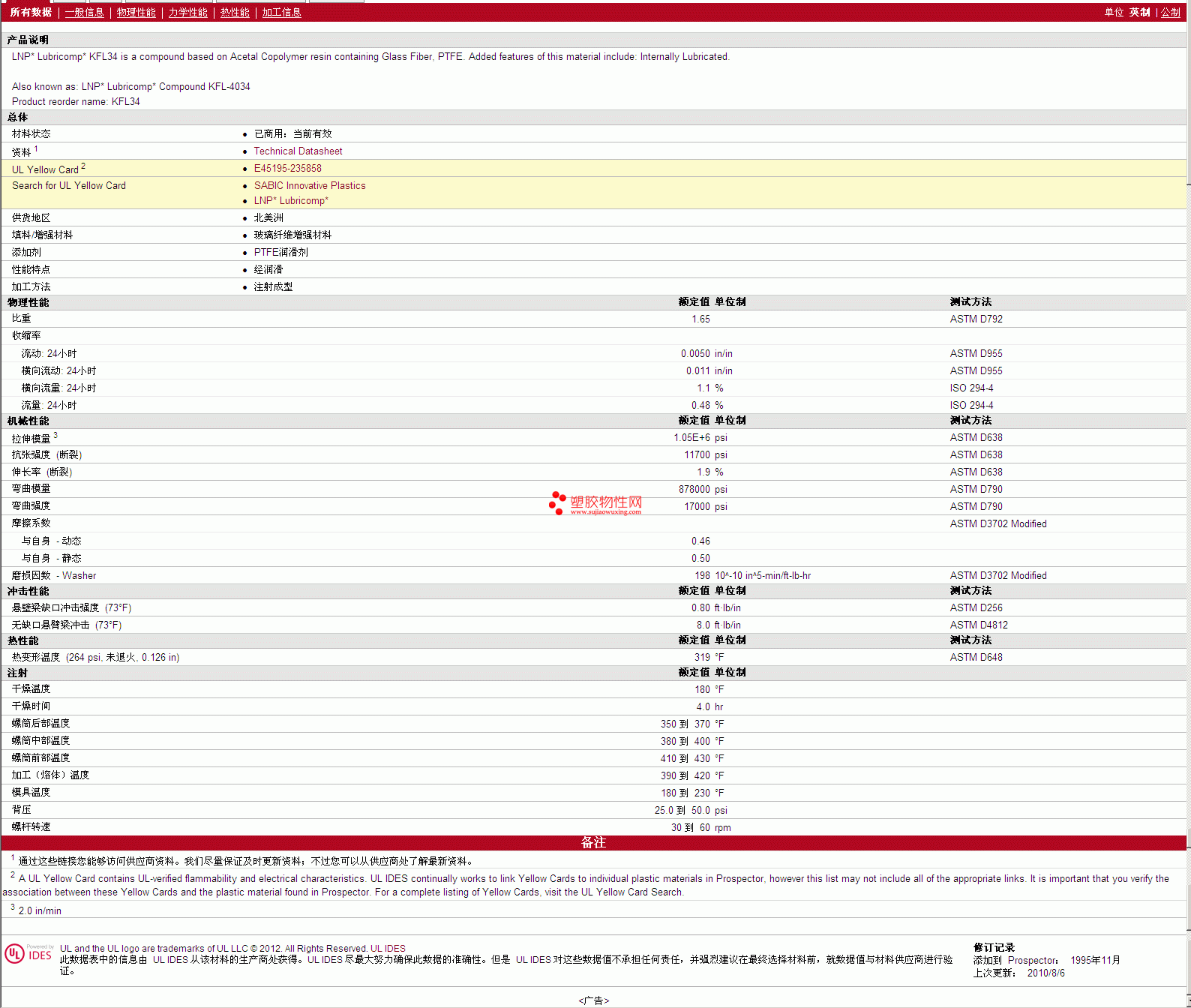Click the LNP* Lubricomp* link
This screenshot has width=1191, height=1008.
pos(291,200)
